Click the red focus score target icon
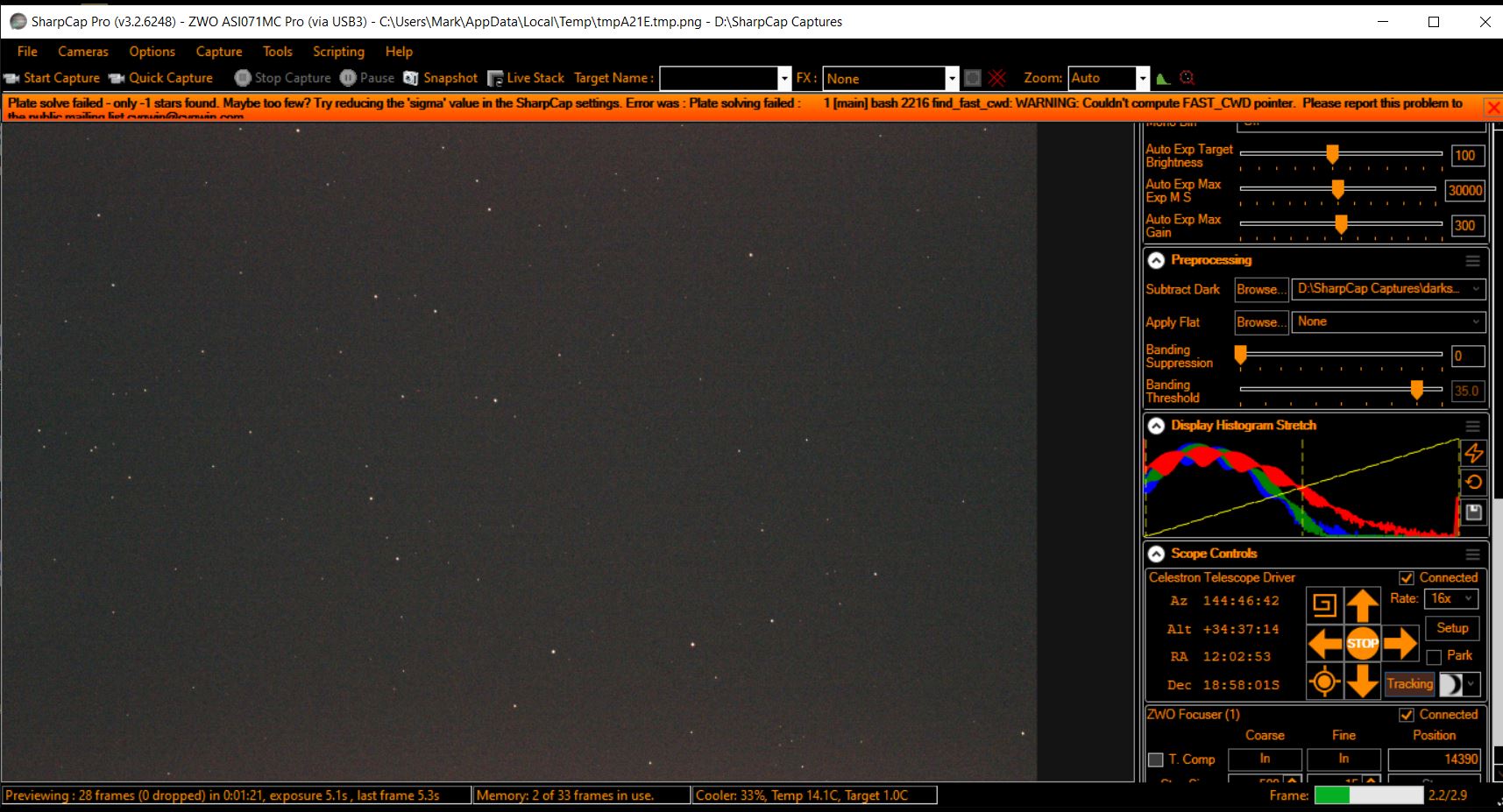 coord(1187,78)
